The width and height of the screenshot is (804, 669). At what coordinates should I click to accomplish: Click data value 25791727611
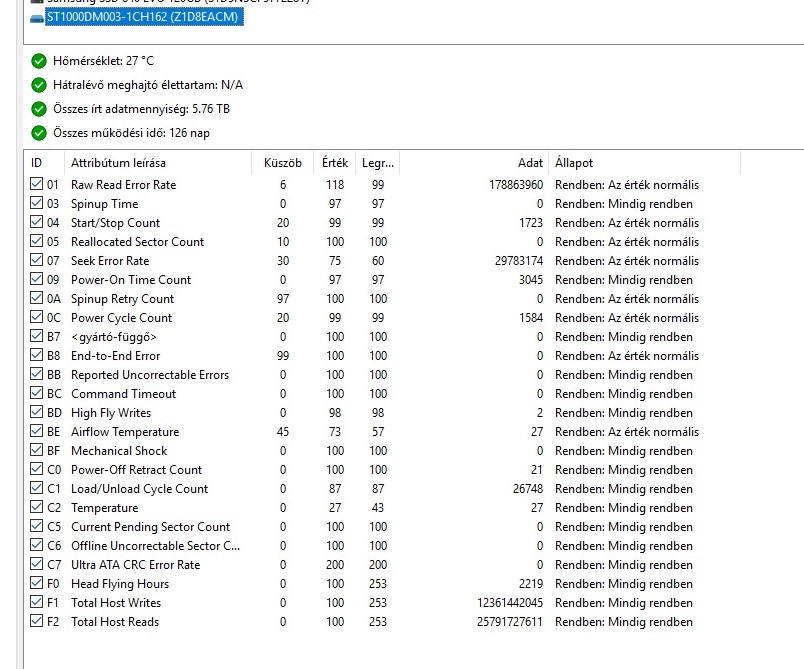pyautogui.click(x=510, y=622)
